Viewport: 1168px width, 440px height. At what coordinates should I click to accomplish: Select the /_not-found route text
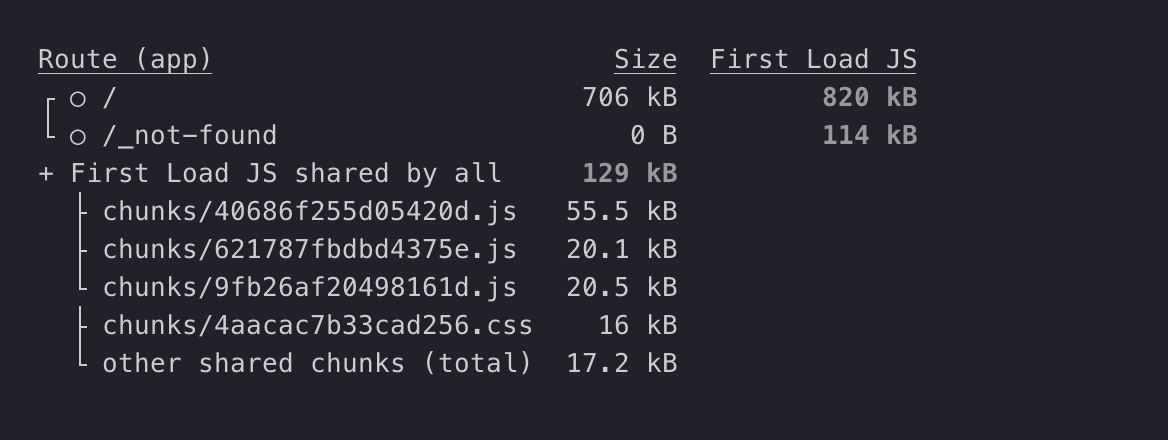coord(190,135)
